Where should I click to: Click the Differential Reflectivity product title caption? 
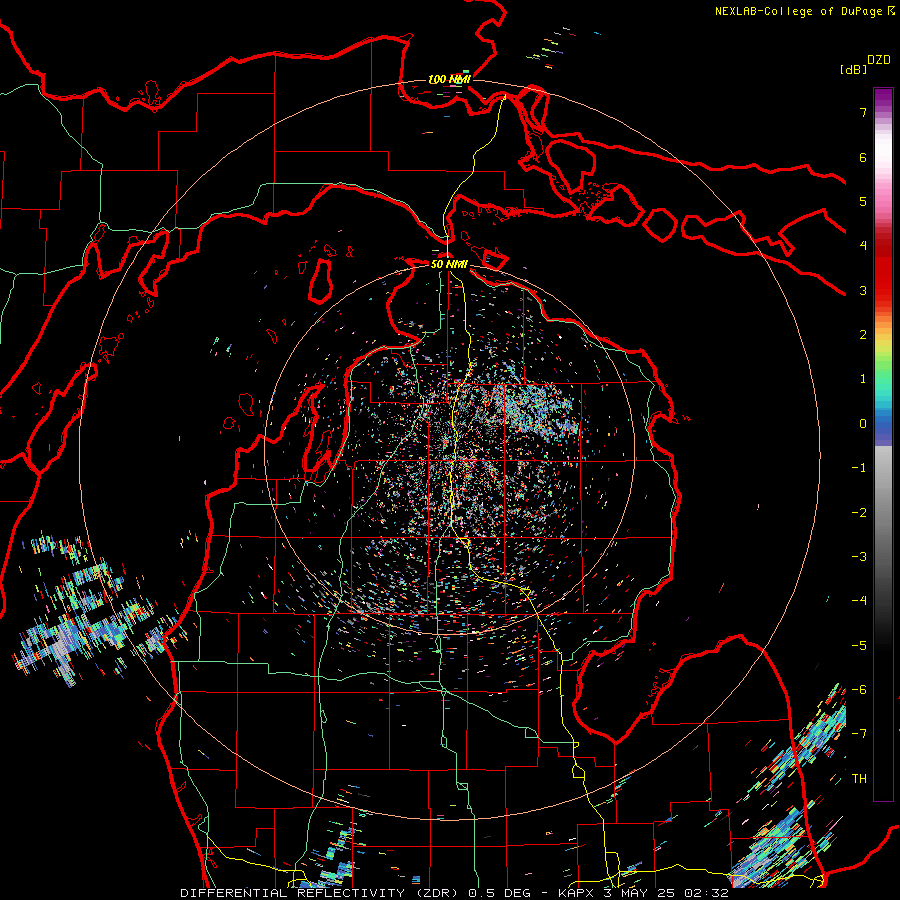click(454, 893)
